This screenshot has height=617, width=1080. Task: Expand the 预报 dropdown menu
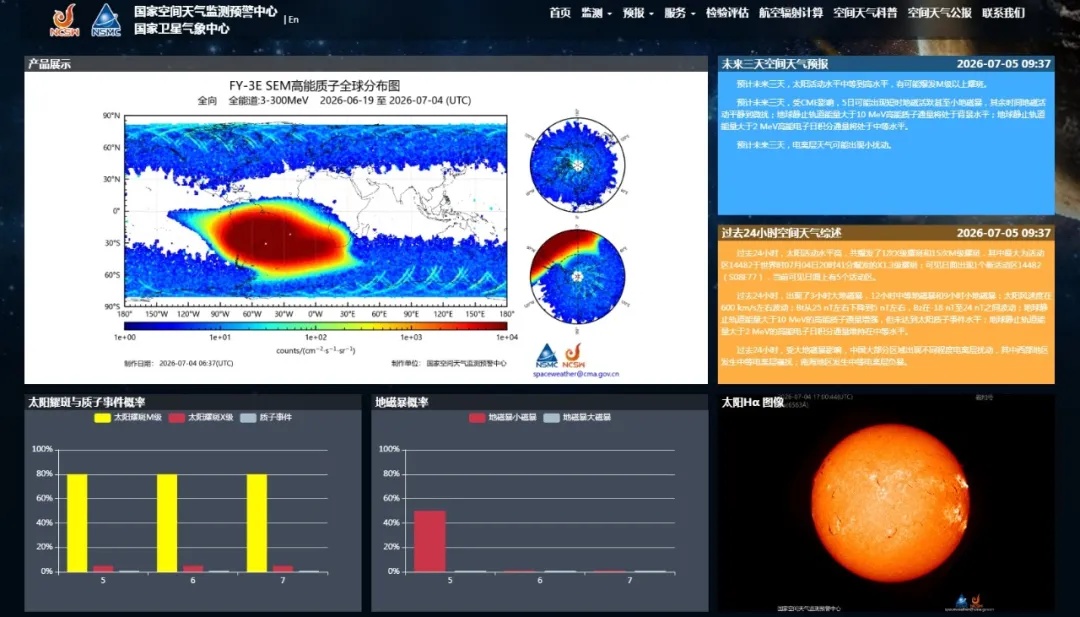click(638, 13)
